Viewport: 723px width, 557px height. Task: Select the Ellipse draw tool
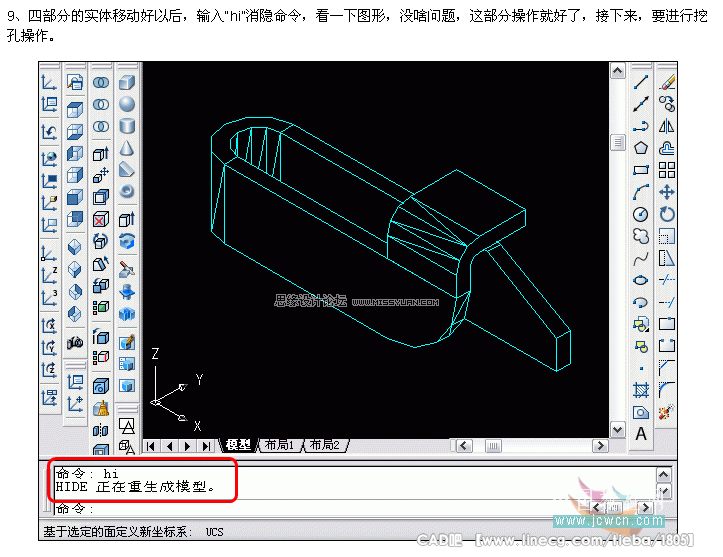[641, 280]
